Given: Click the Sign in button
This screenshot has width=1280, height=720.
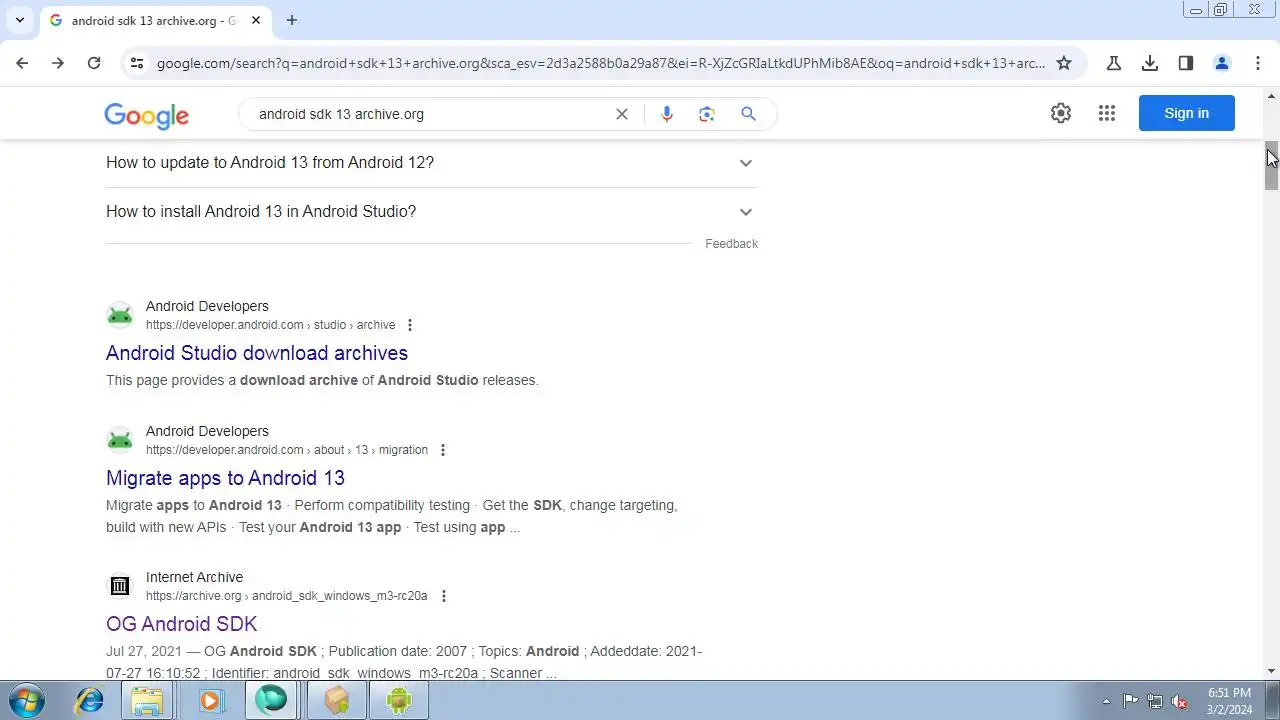Looking at the screenshot, I should coord(1187,113).
